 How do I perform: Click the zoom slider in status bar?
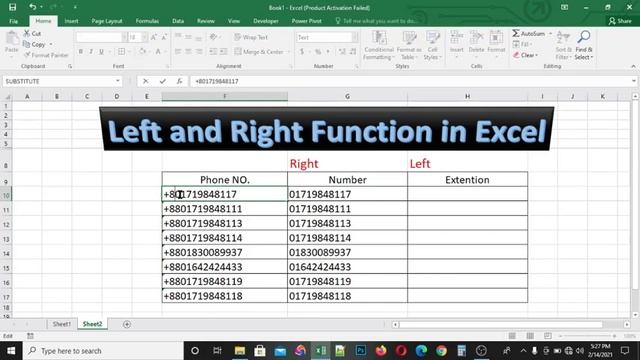coord(588,336)
